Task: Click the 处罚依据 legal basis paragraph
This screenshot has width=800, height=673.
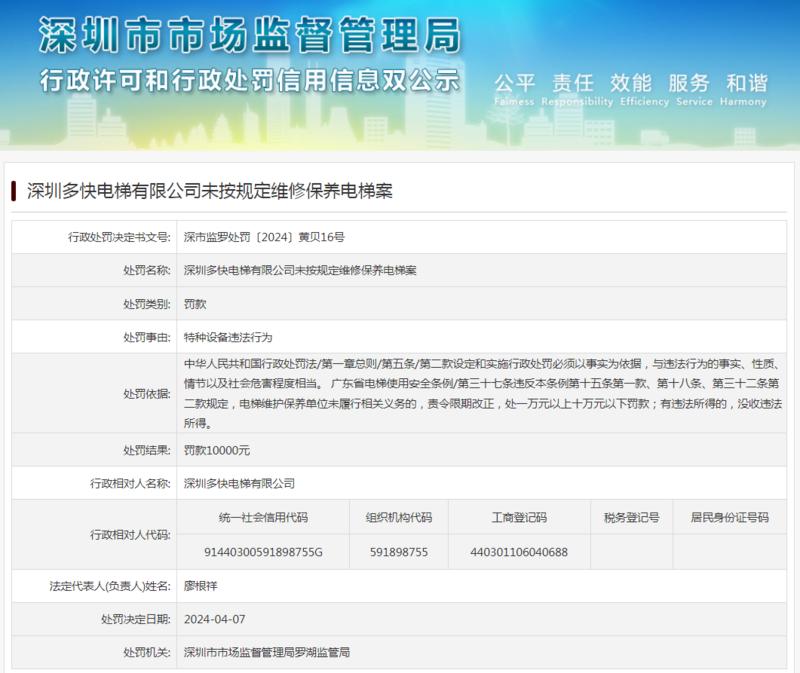Action: 483,393
